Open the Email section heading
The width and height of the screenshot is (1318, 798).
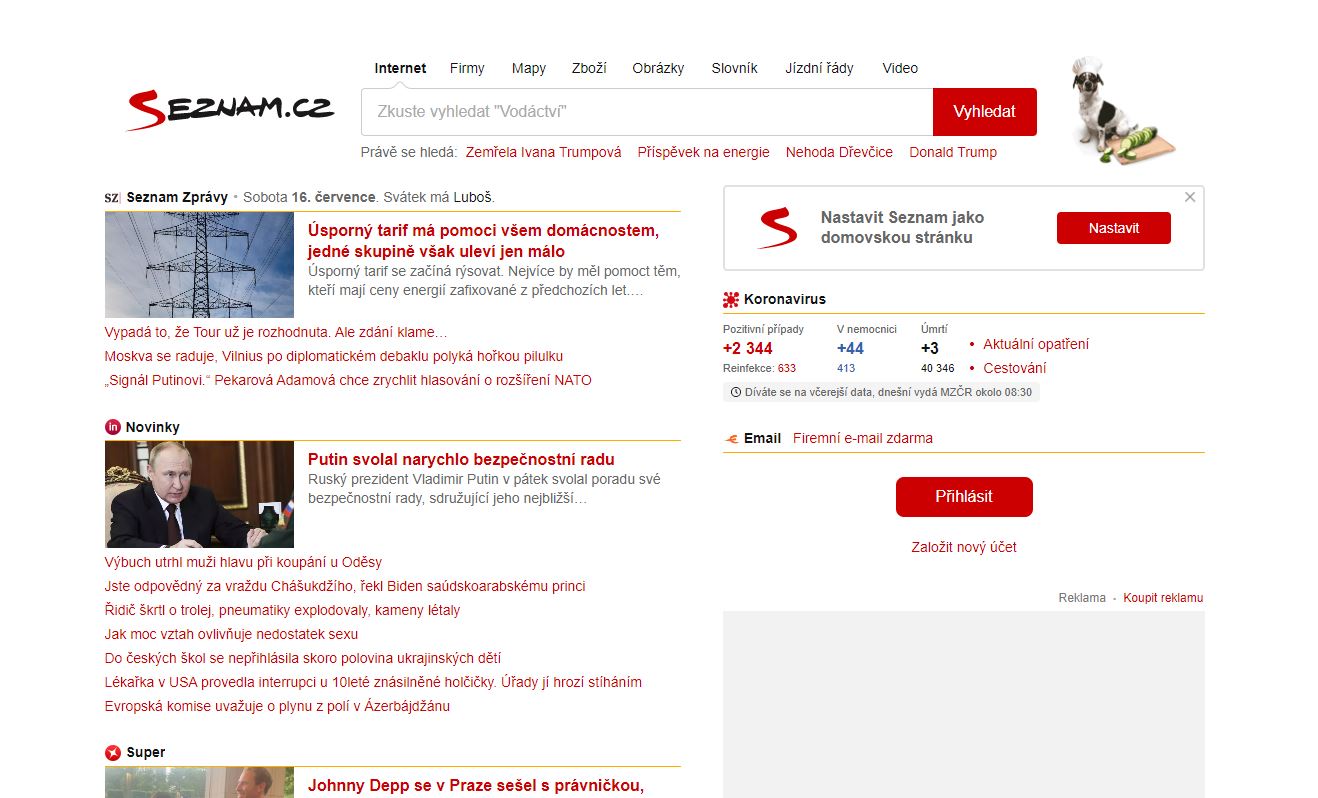click(763, 438)
